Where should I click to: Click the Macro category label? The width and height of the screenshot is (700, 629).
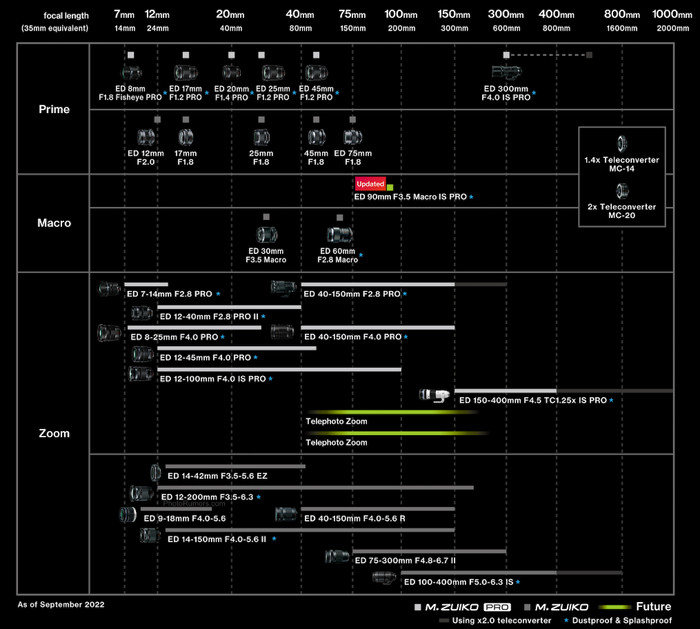(54, 223)
